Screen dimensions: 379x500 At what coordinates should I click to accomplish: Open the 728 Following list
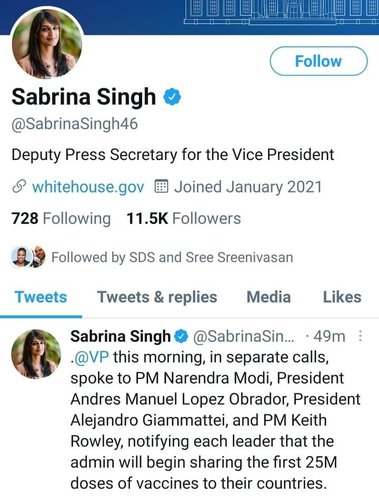click(61, 219)
